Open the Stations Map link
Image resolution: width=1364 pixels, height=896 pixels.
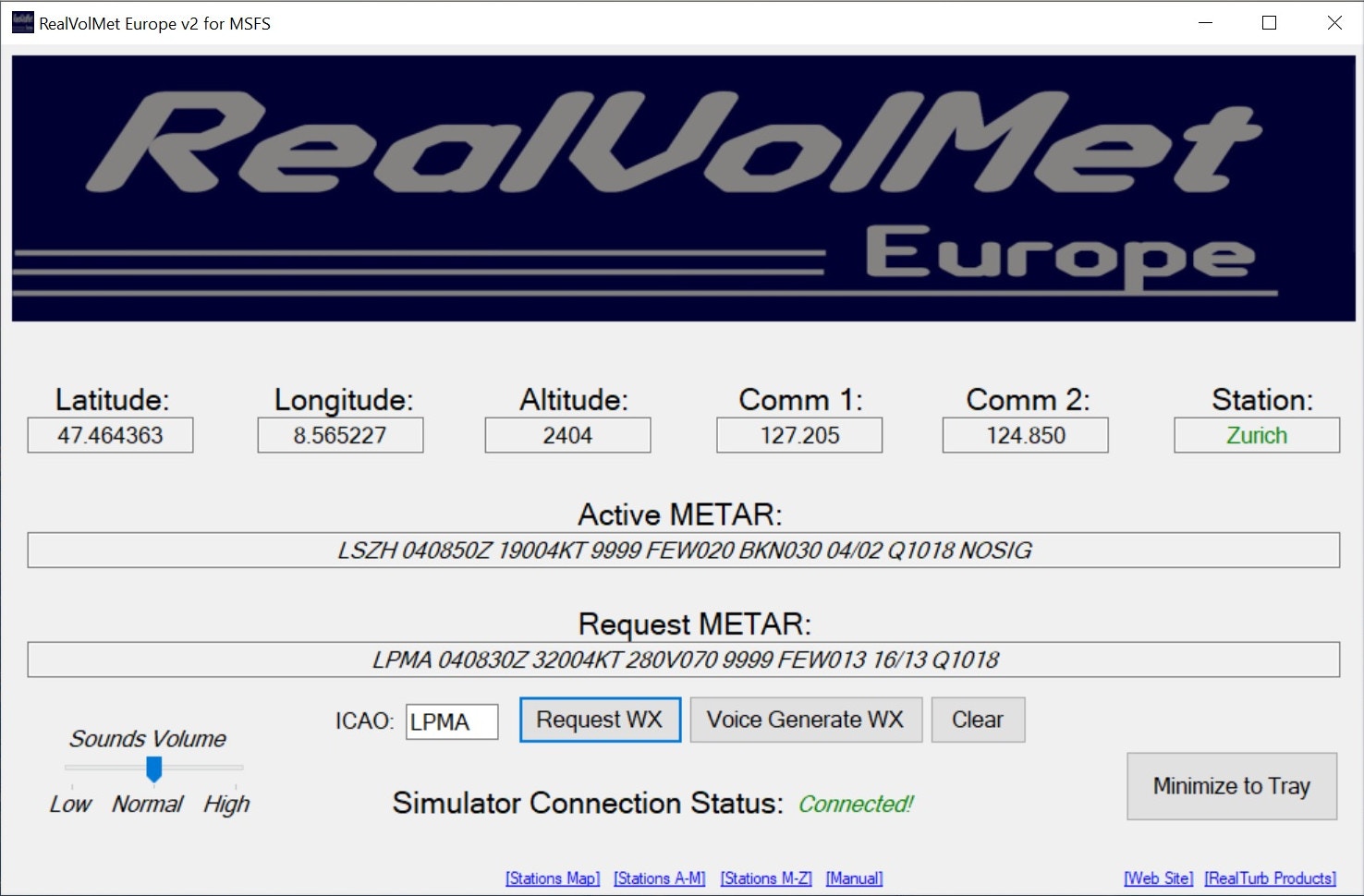coord(552,878)
